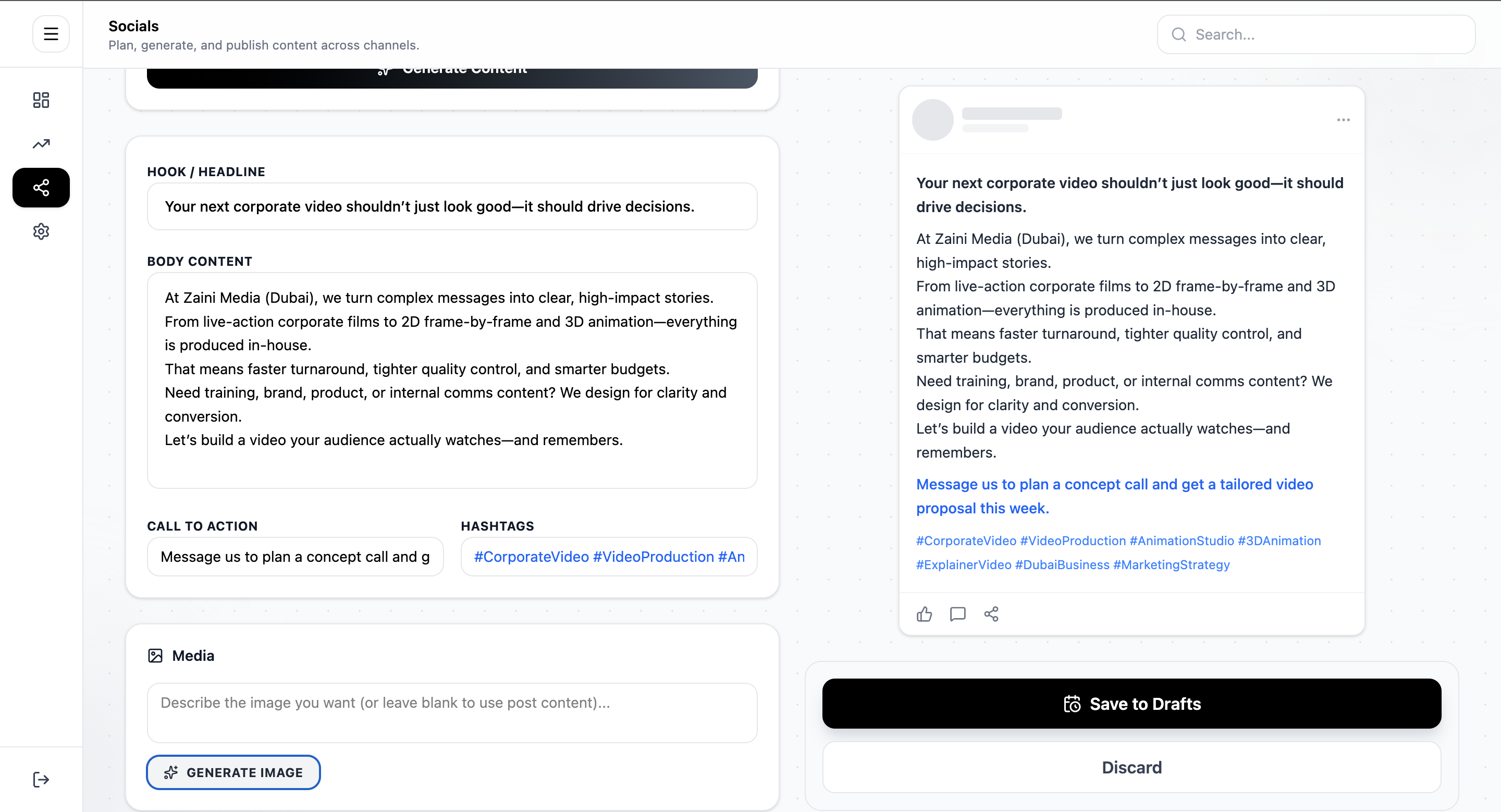Open the Analytics trending icon in sidebar
This screenshot has height=812, width=1501.
(40, 143)
